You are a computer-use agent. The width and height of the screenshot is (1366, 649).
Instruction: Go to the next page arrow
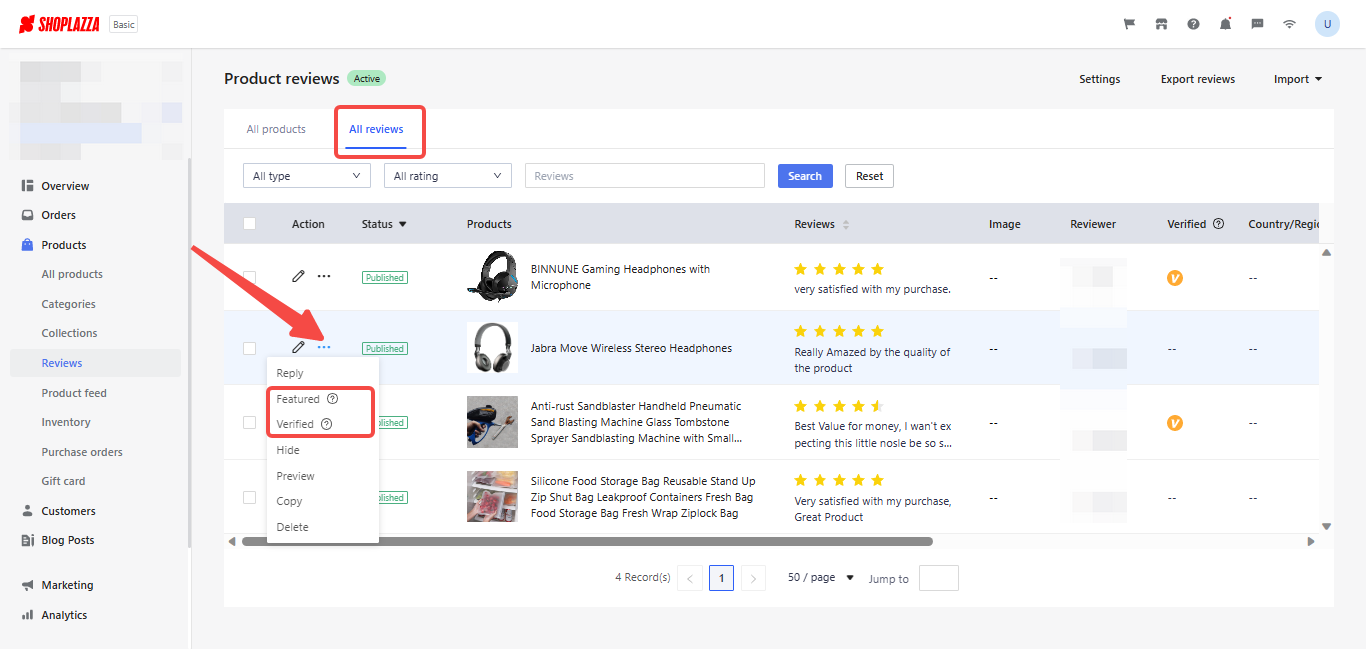(753, 578)
